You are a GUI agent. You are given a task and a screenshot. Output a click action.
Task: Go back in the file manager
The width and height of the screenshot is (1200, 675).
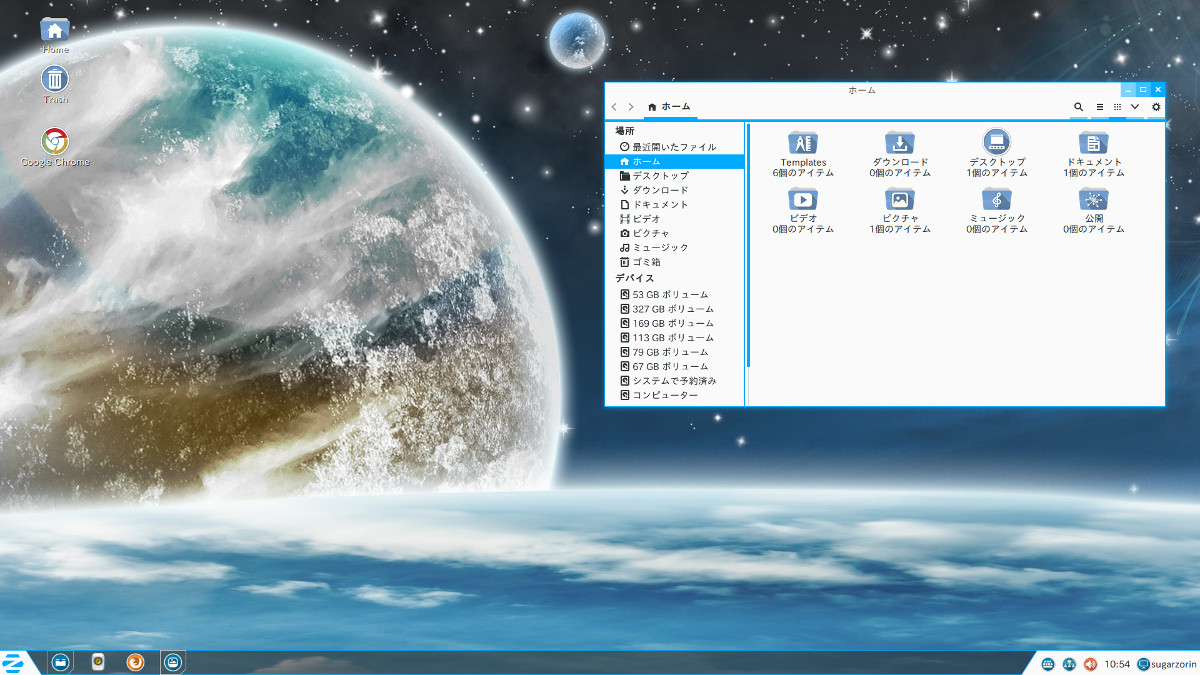click(614, 106)
